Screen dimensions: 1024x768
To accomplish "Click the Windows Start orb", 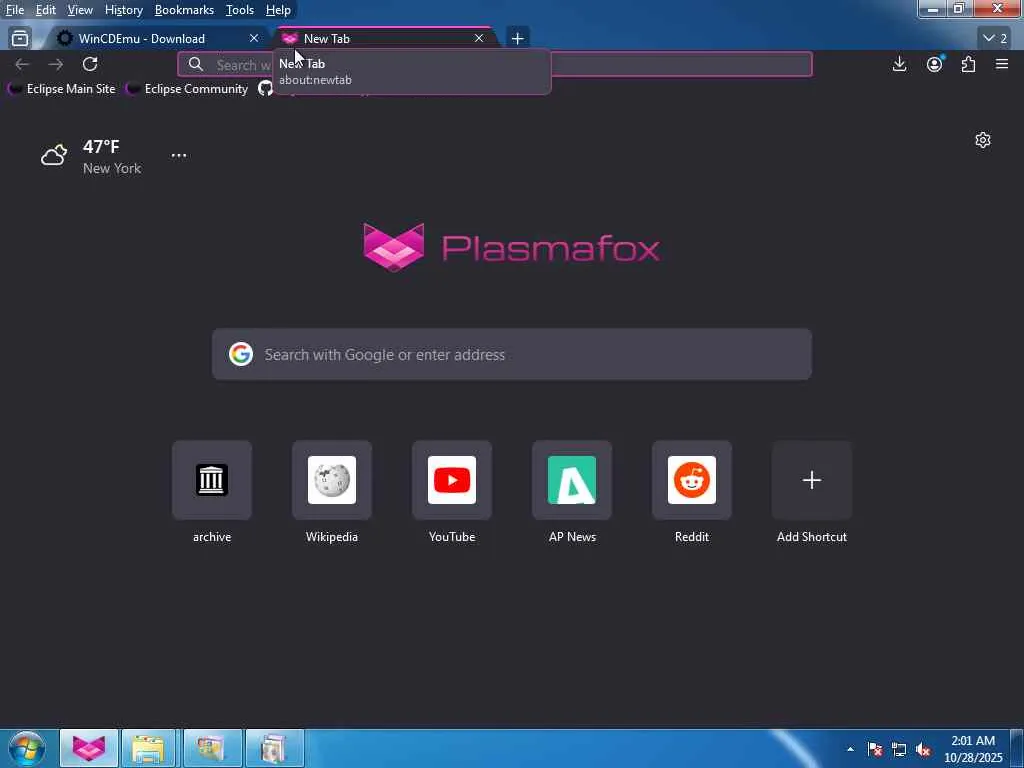I will point(27,748).
